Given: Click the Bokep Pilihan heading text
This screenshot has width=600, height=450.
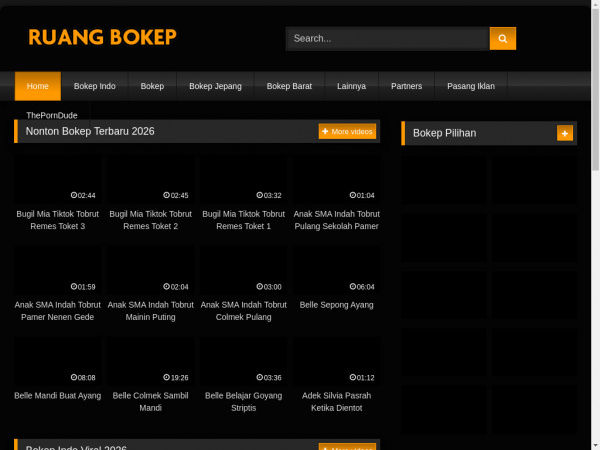Looking at the screenshot, I should 444,133.
